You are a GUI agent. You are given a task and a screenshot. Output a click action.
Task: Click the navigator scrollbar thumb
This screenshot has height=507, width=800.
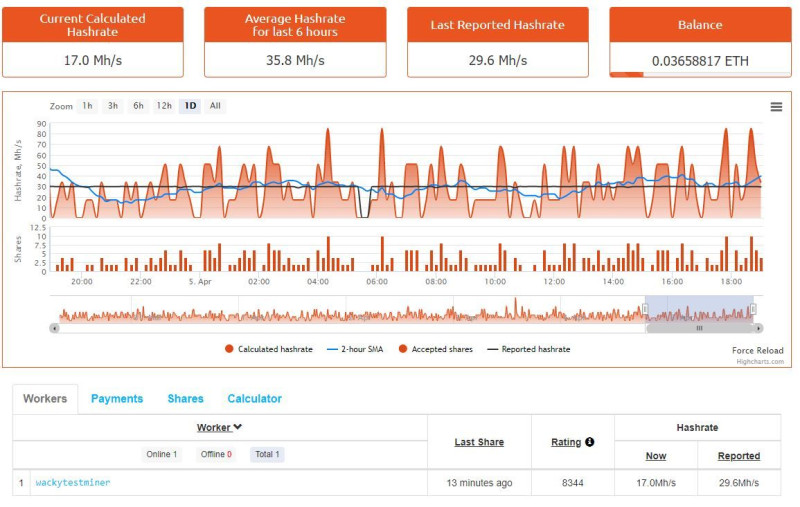pyautogui.click(x=699, y=328)
